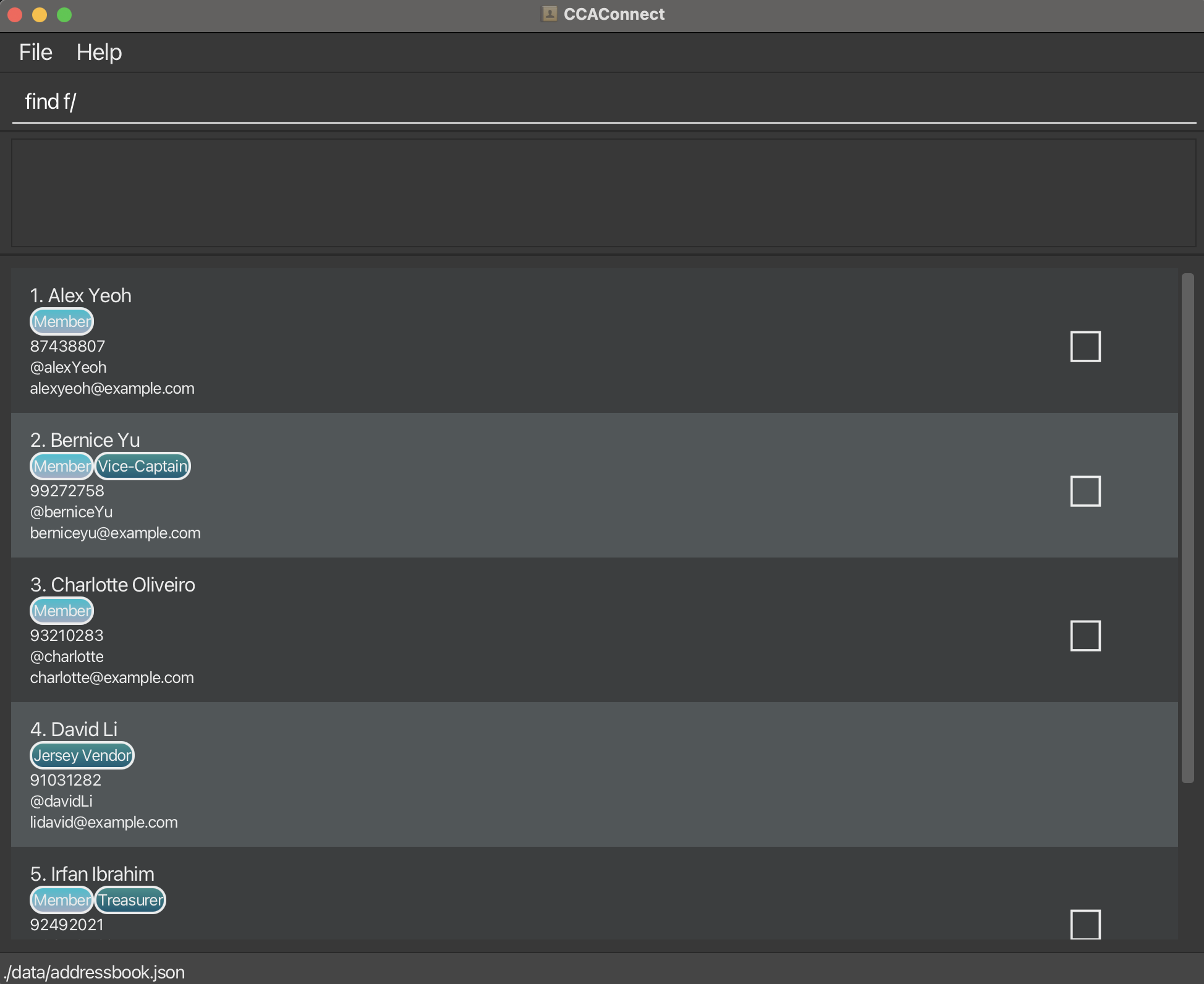Open the Help menu

99,53
